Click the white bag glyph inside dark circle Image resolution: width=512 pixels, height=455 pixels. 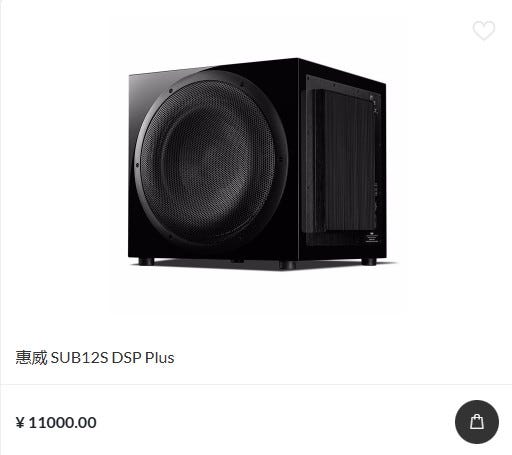[477, 422]
